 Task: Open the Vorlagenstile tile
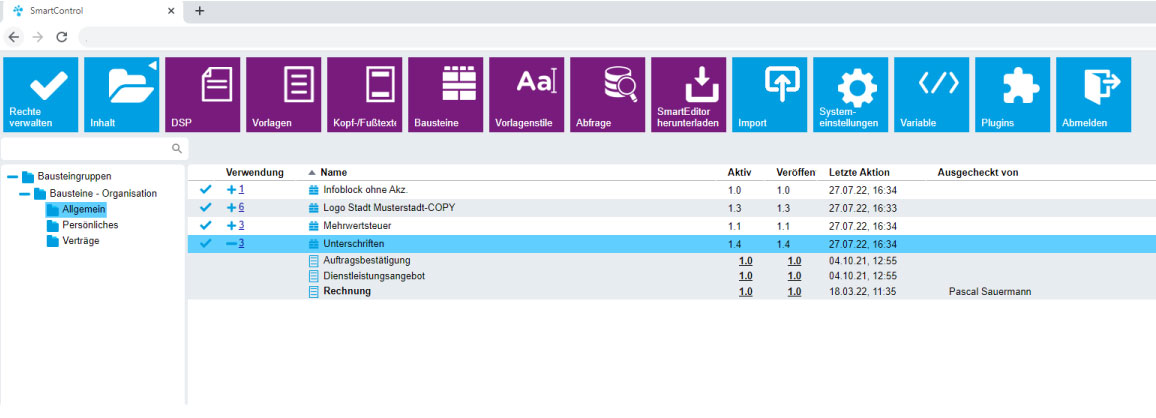pyautogui.click(x=527, y=94)
